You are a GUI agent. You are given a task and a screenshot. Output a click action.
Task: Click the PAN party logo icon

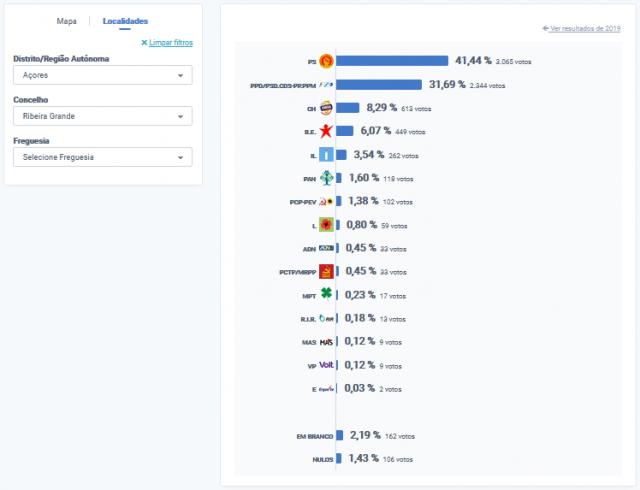click(325, 178)
